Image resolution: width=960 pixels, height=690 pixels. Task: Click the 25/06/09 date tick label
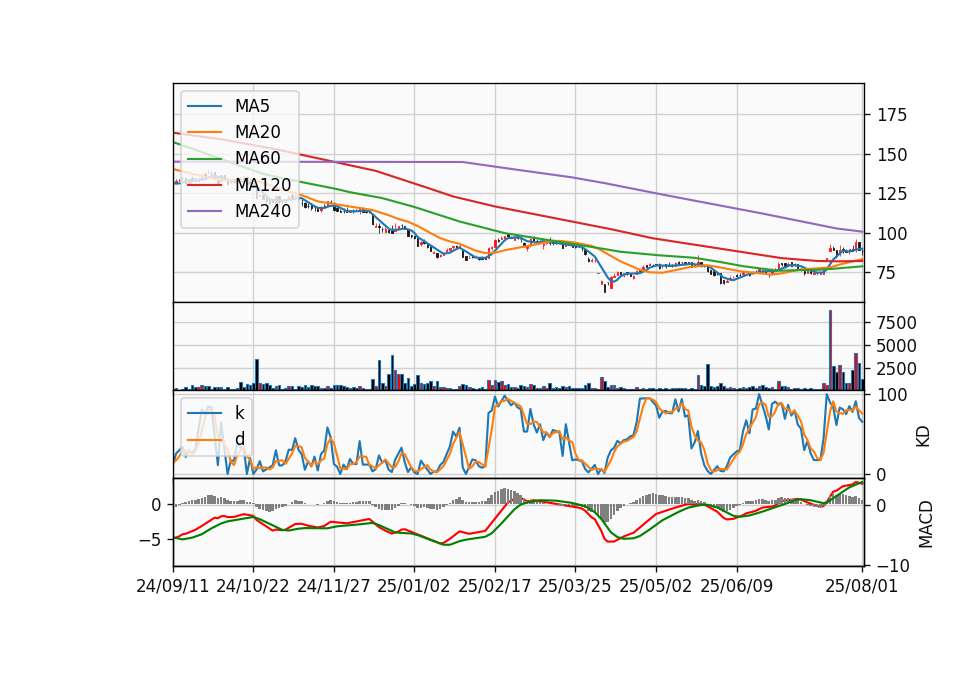[x=737, y=586]
